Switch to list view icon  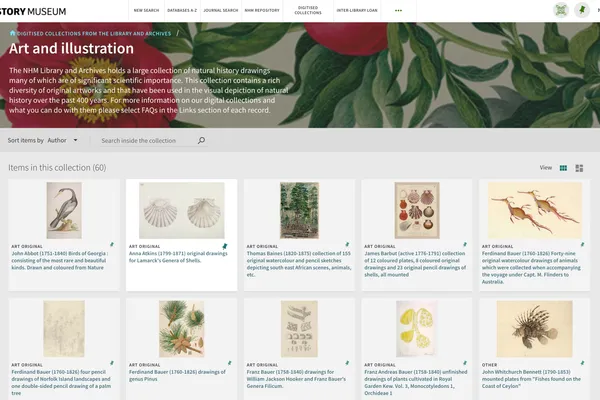tap(579, 168)
